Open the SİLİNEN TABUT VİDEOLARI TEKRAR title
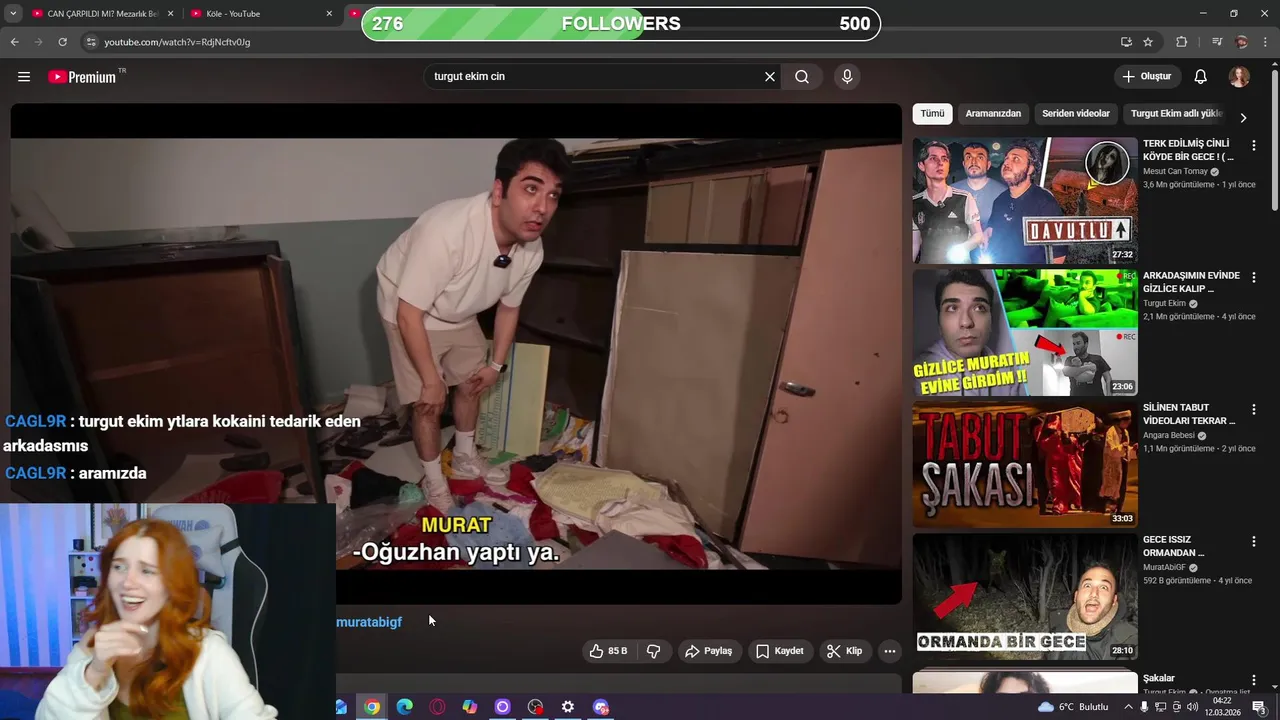Image resolution: width=1280 pixels, height=720 pixels. pyautogui.click(x=1190, y=414)
